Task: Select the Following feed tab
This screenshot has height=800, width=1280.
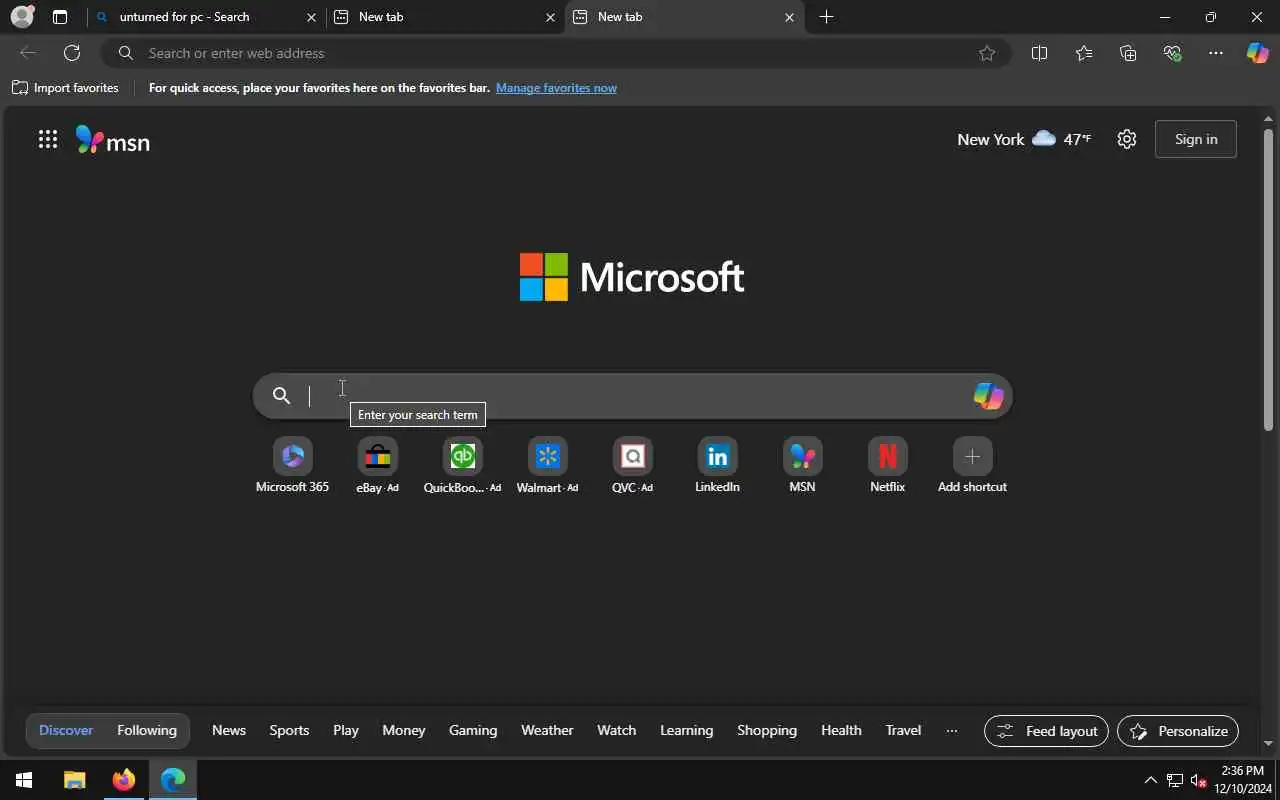Action: coord(147,730)
